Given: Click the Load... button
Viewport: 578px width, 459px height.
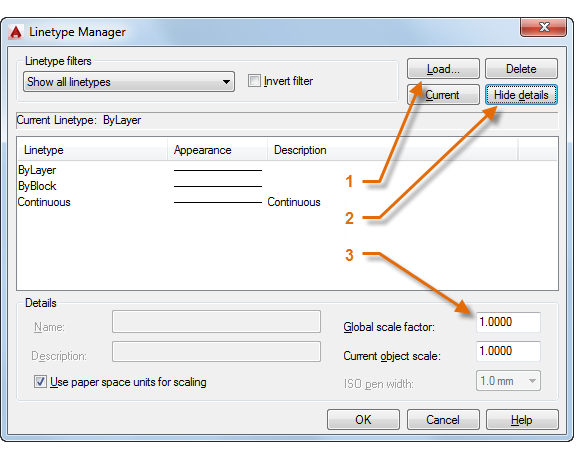Looking at the screenshot, I should (x=443, y=69).
